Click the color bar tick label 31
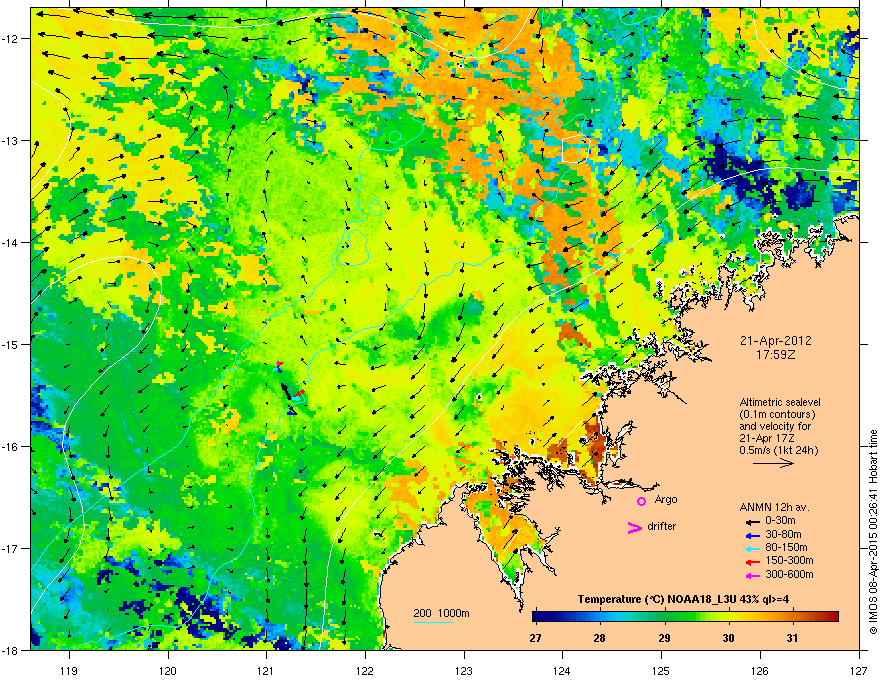Viewport: 880px width, 680px height. coord(792,638)
